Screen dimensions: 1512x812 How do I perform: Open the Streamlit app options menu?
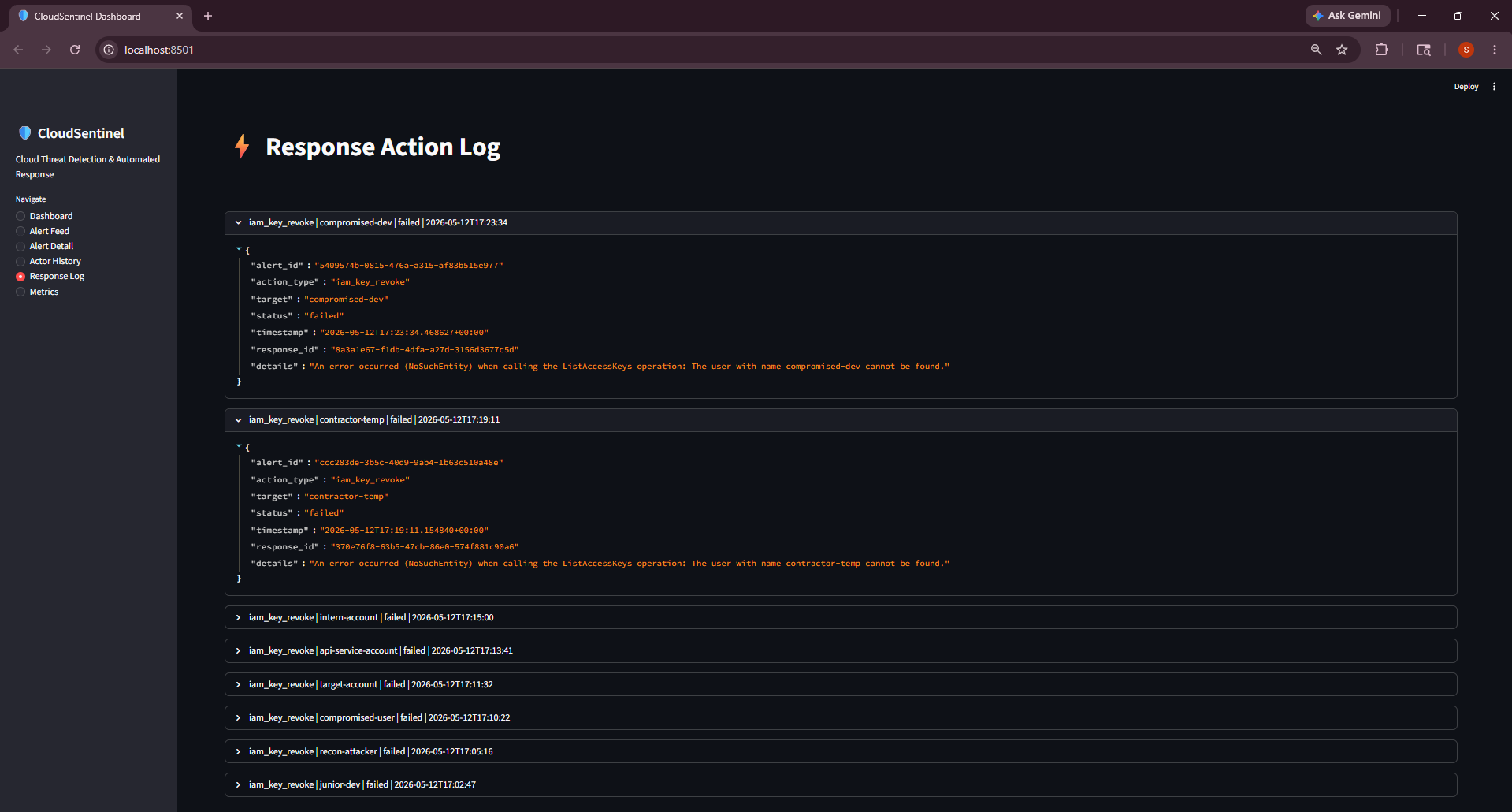(1494, 87)
